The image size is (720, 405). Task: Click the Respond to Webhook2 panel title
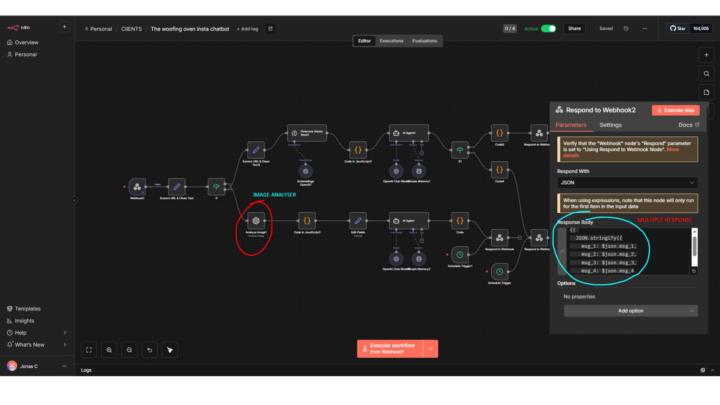[601, 110]
